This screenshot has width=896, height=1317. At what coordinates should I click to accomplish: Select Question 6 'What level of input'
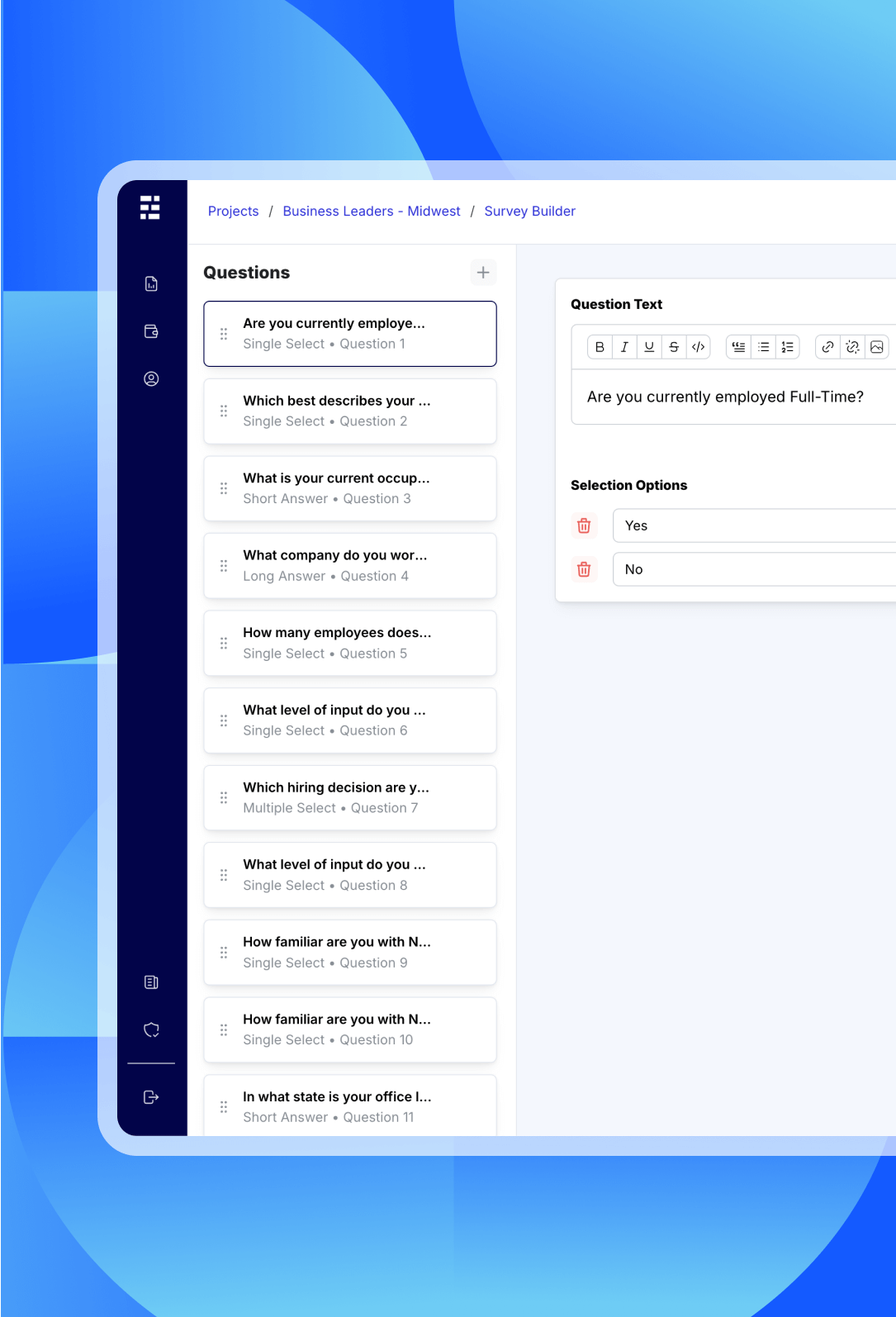click(350, 720)
